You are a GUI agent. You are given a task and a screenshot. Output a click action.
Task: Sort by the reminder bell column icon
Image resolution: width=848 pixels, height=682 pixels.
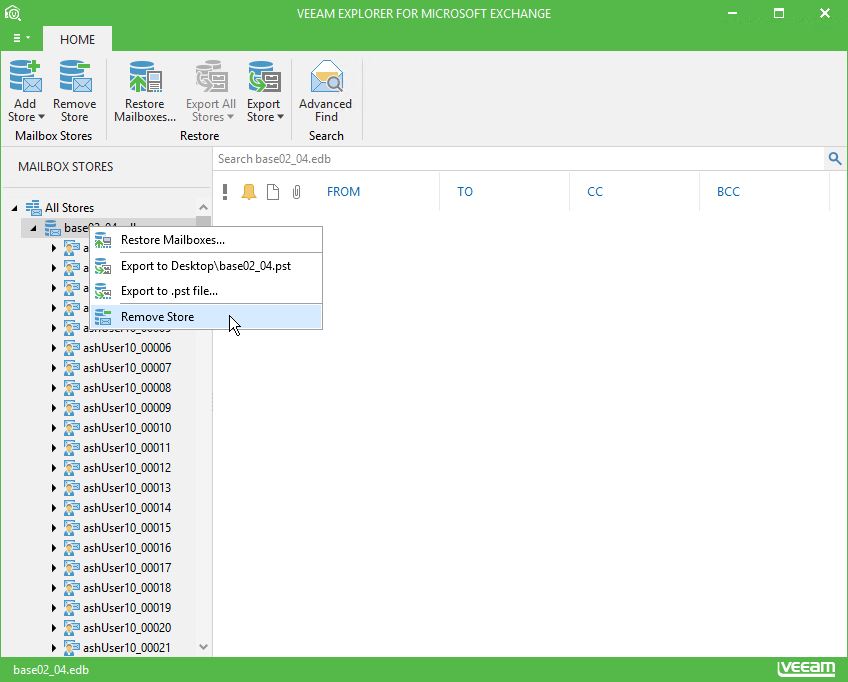tap(249, 191)
